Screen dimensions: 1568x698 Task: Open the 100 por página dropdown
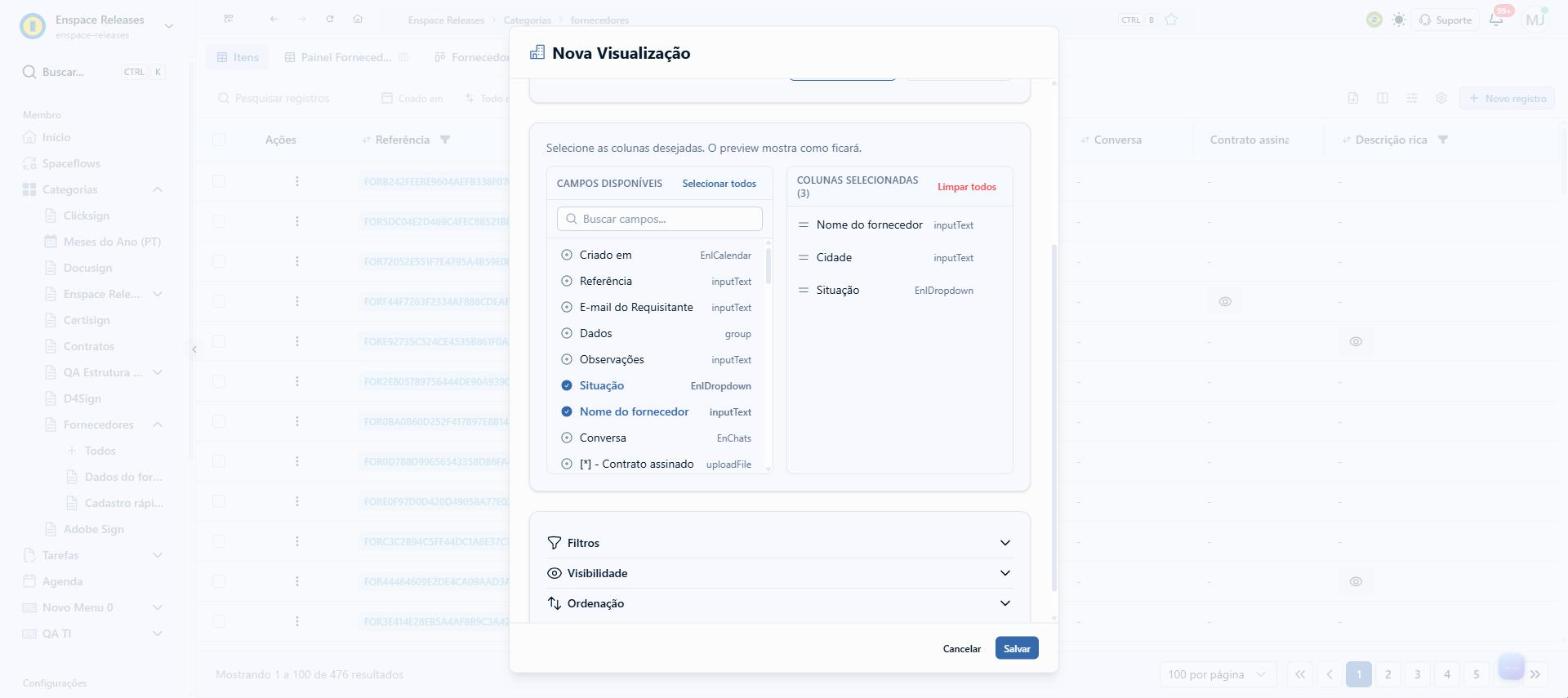pos(1216,674)
